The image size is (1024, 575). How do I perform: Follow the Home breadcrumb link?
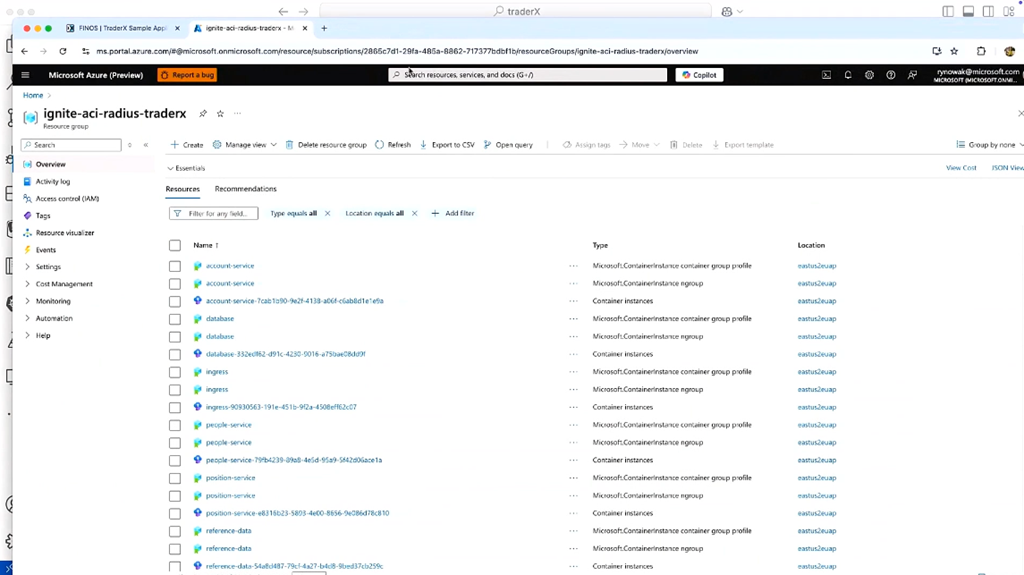(33, 95)
